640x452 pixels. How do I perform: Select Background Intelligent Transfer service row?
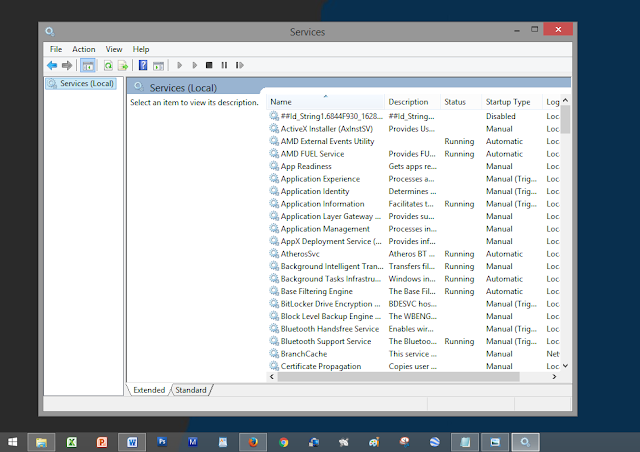click(414, 266)
